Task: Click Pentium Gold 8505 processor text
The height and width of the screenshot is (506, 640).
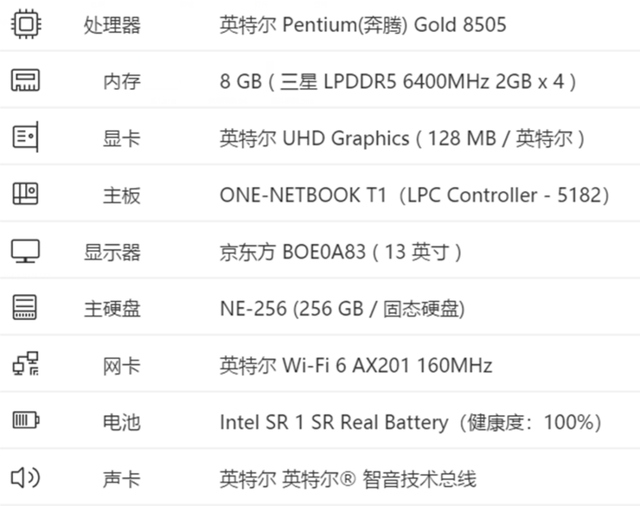Action: click(x=363, y=24)
